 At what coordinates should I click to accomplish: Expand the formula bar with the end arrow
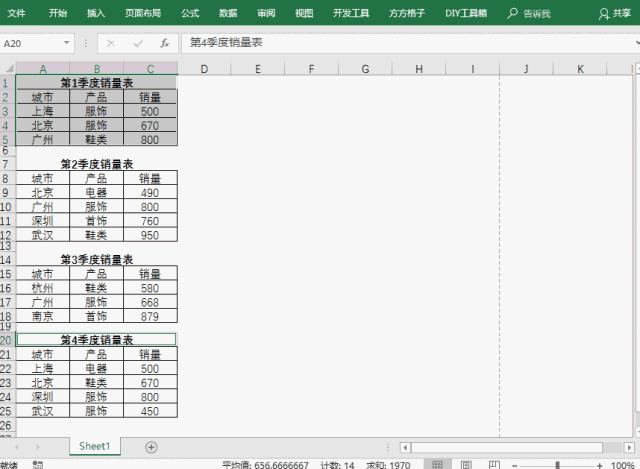point(637,42)
